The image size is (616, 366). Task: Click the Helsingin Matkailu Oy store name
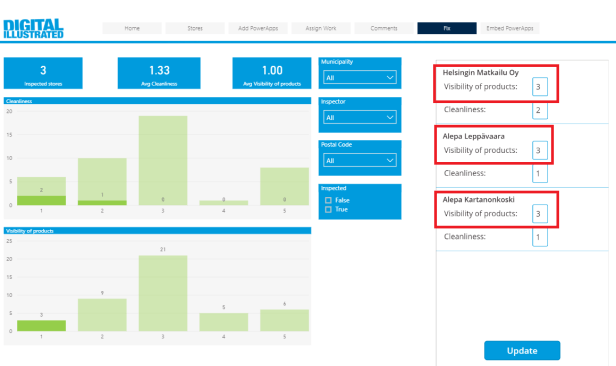tap(480, 73)
